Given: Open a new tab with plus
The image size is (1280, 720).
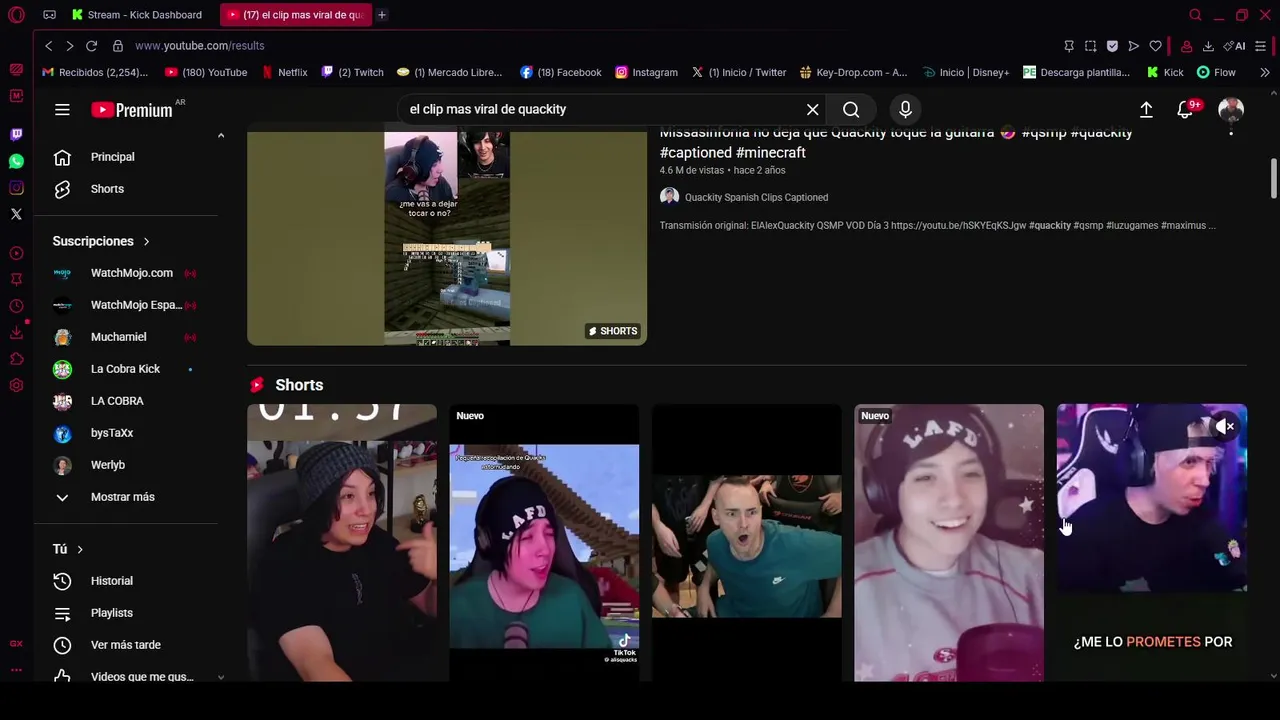Looking at the screenshot, I should 382,15.
